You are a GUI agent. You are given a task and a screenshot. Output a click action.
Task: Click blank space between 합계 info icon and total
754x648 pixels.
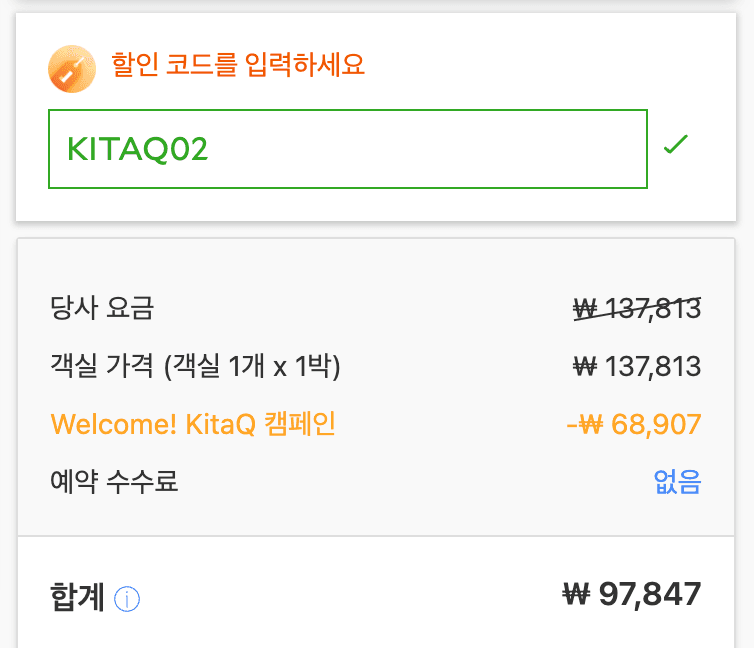coord(350,597)
